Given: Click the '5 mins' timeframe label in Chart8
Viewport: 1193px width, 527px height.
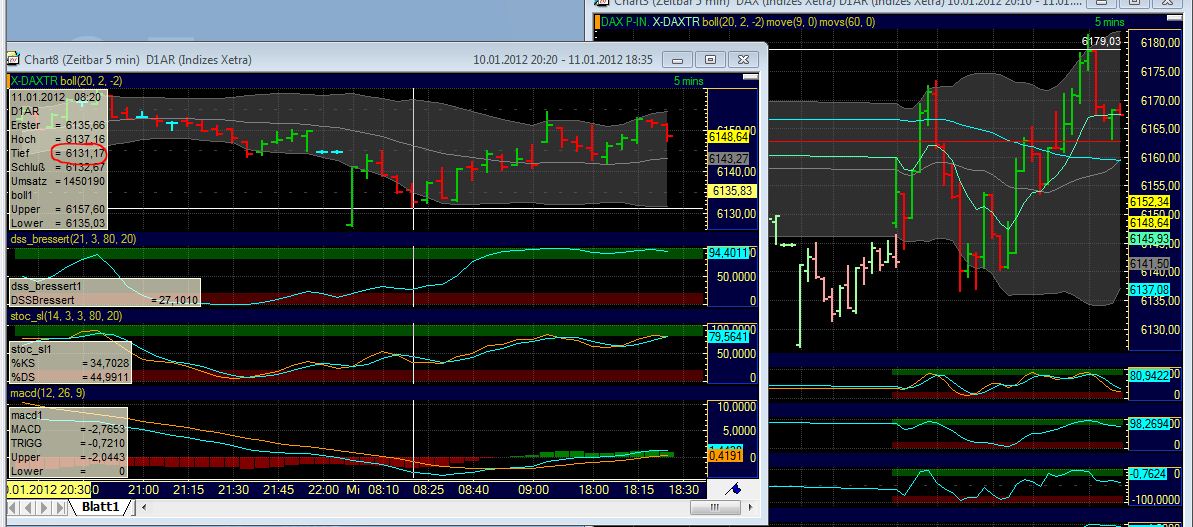Looking at the screenshot, I should (x=689, y=81).
